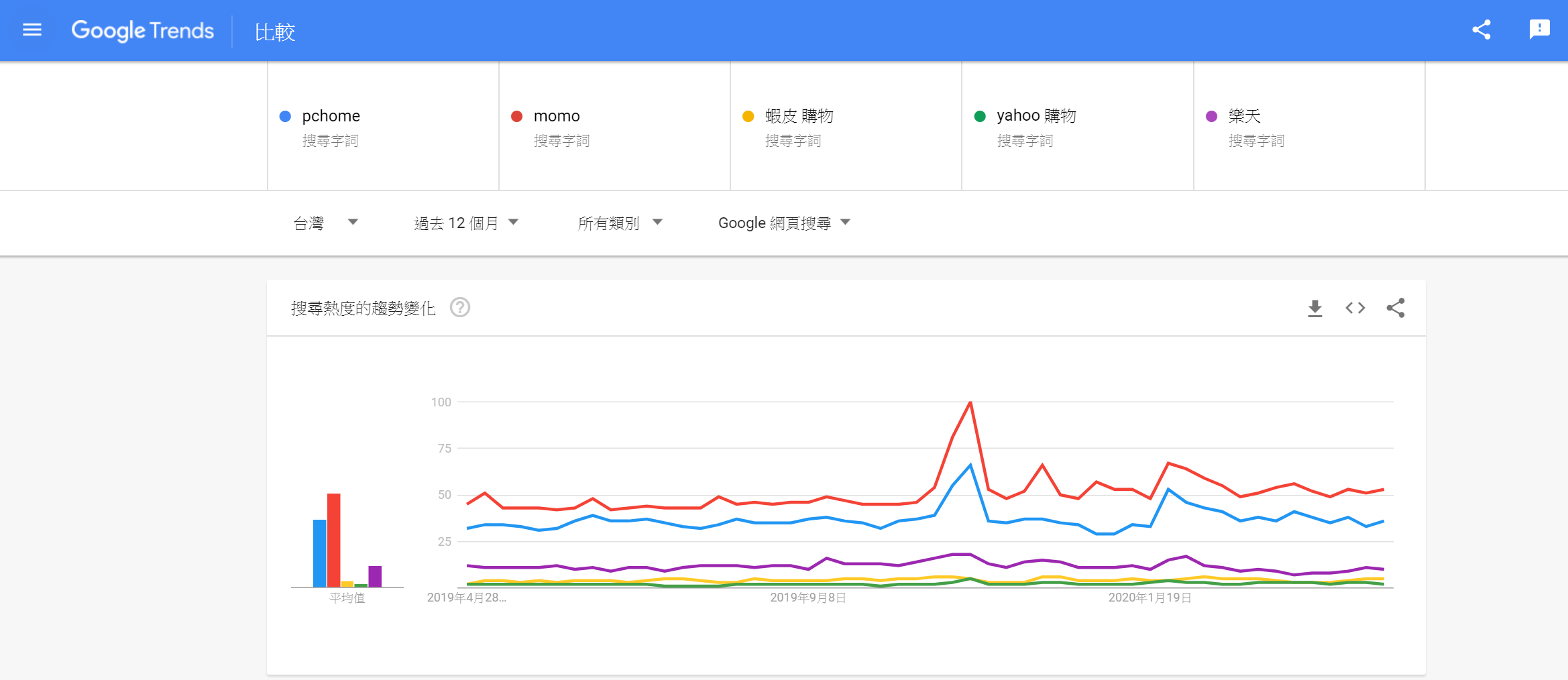Download the trend chart as CSV
The image size is (1568, 680).
click(x=1314, y=308)
